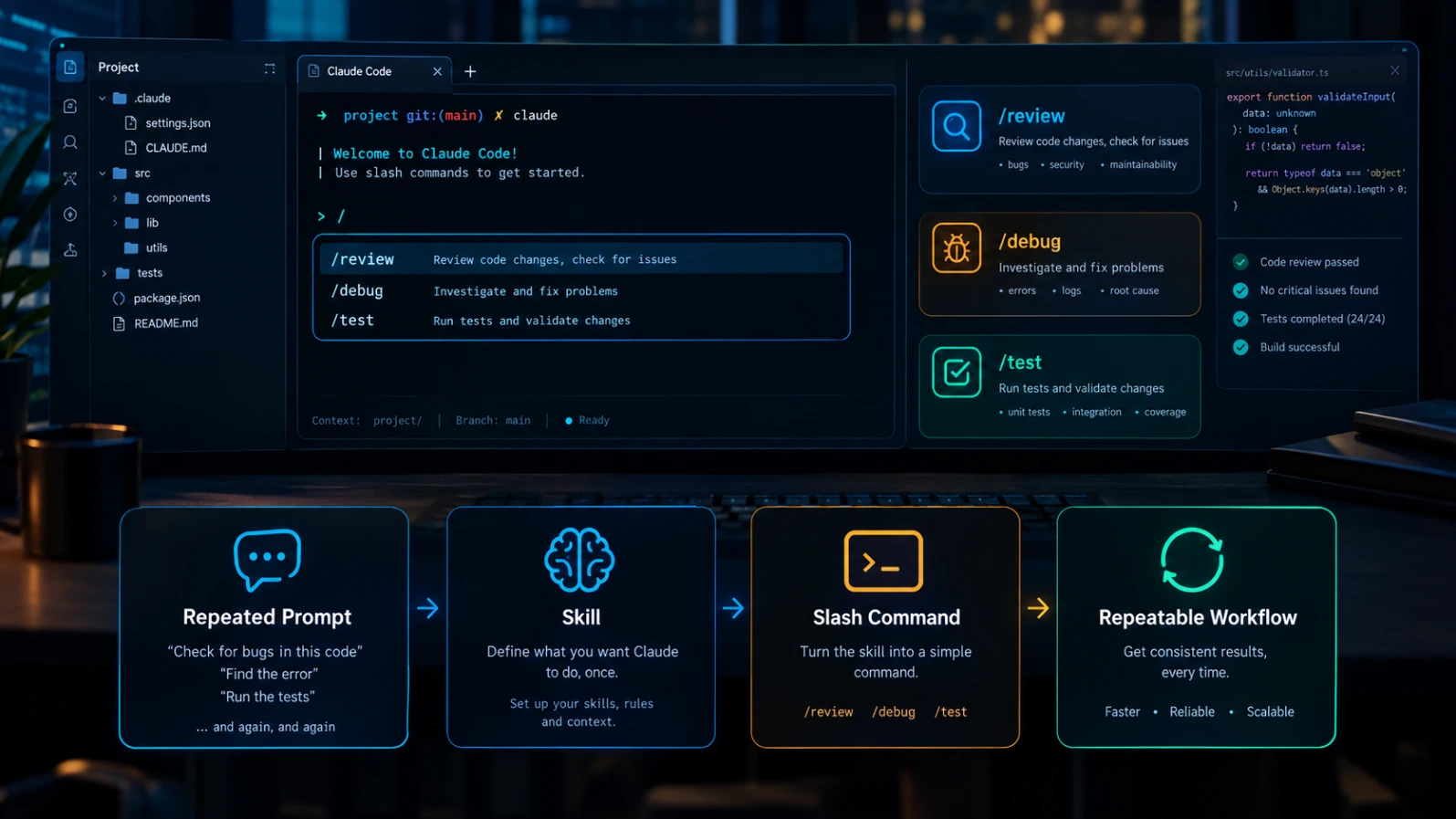This screenshot has height=819, width=1456.
Task: Click the CLAUDE.md file icon
Action: [x=131, y=147]
